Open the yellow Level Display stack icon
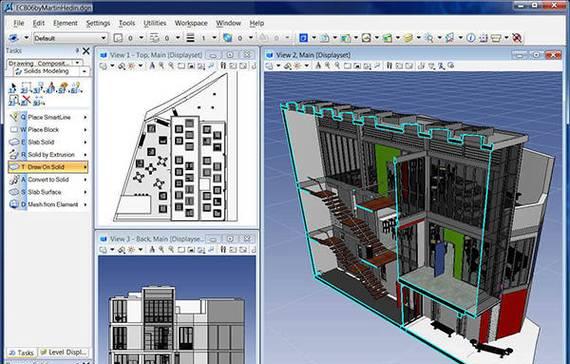The width and height of the screenshot is (570, 364). point(409,38)
